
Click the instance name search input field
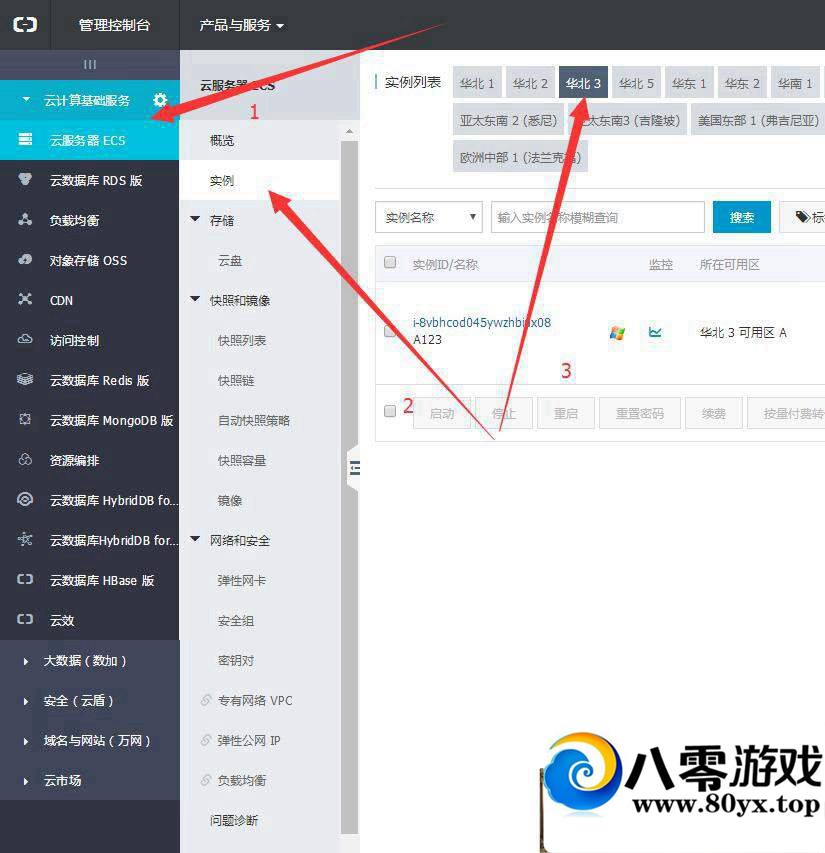click(x=598, y=217)
